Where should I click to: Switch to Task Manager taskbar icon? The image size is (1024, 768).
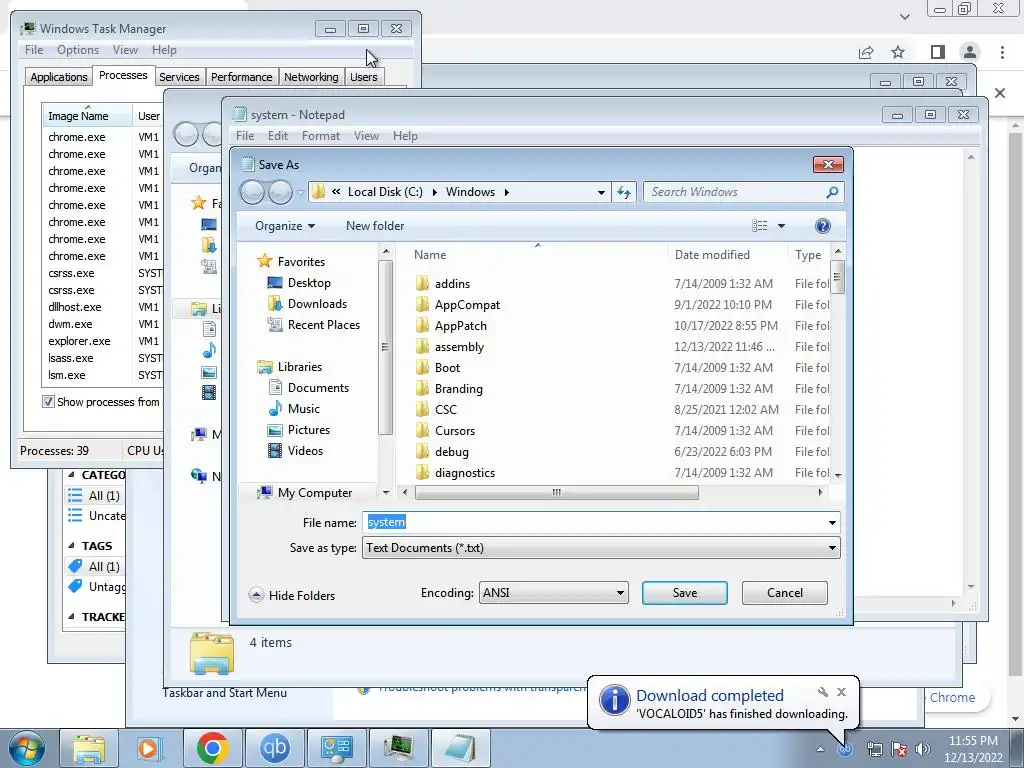click(x=398, y=748)
